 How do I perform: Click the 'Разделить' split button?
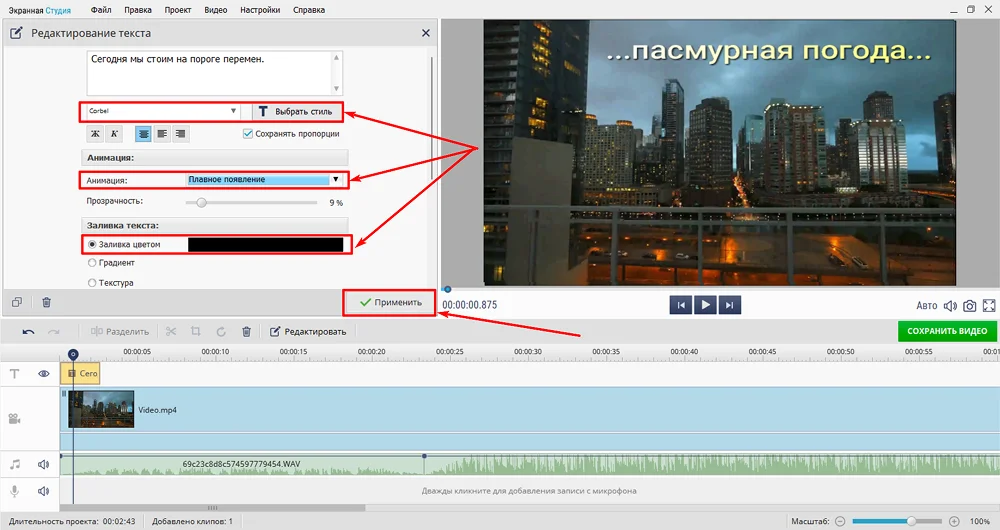(120, 332)
